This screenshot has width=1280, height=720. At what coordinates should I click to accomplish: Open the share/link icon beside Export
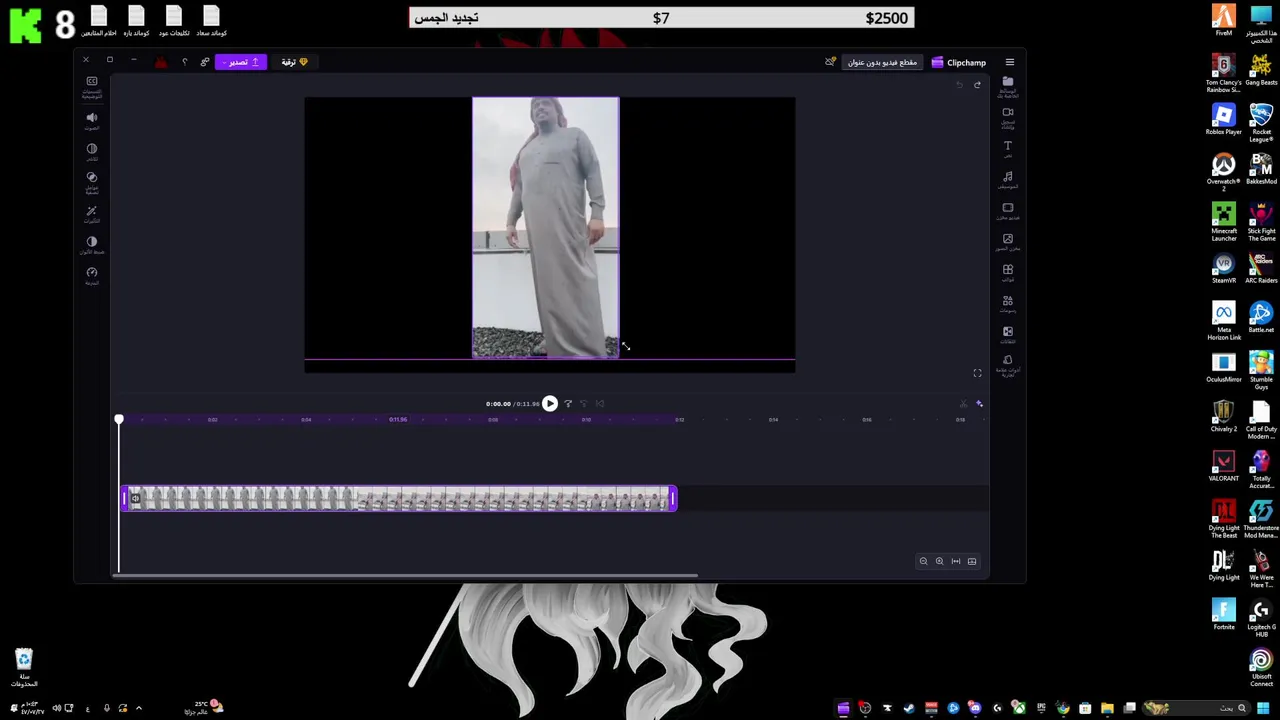205,62
